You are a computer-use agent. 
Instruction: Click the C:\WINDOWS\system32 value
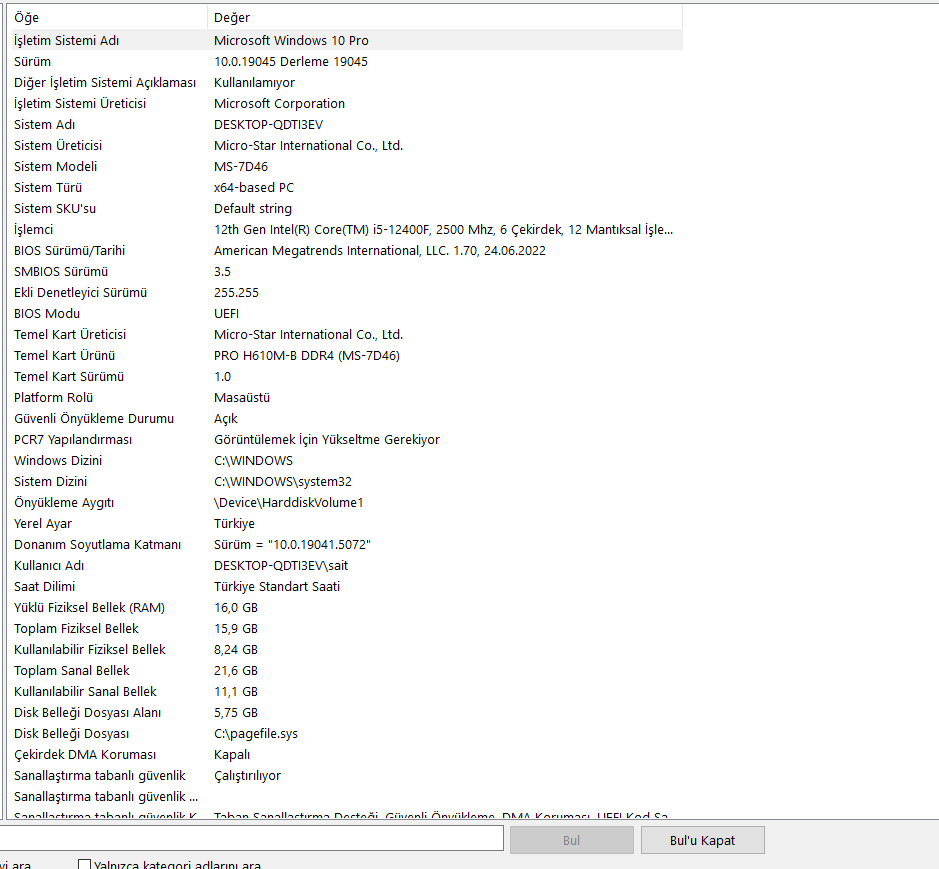pos(283,481)
